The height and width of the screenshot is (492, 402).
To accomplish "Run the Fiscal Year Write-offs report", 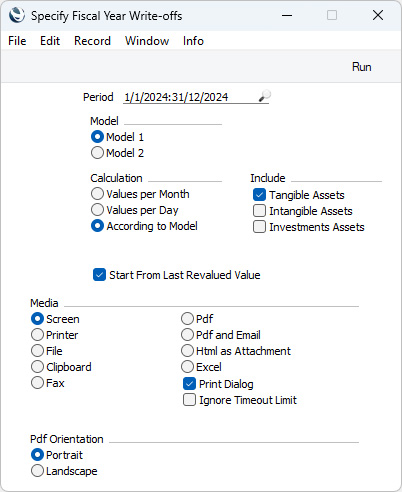I will pyautogui.click(x=361, y=67).
